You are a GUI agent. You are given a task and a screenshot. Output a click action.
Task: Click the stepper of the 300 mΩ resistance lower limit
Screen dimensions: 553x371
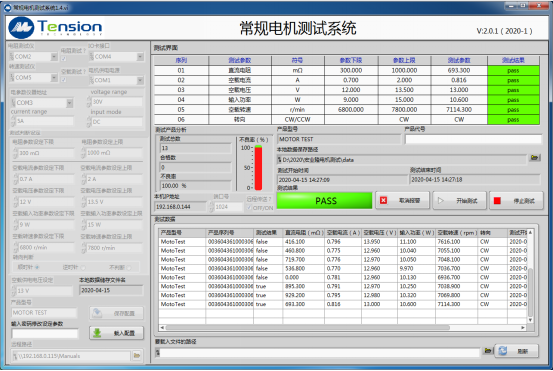(15, 153)
